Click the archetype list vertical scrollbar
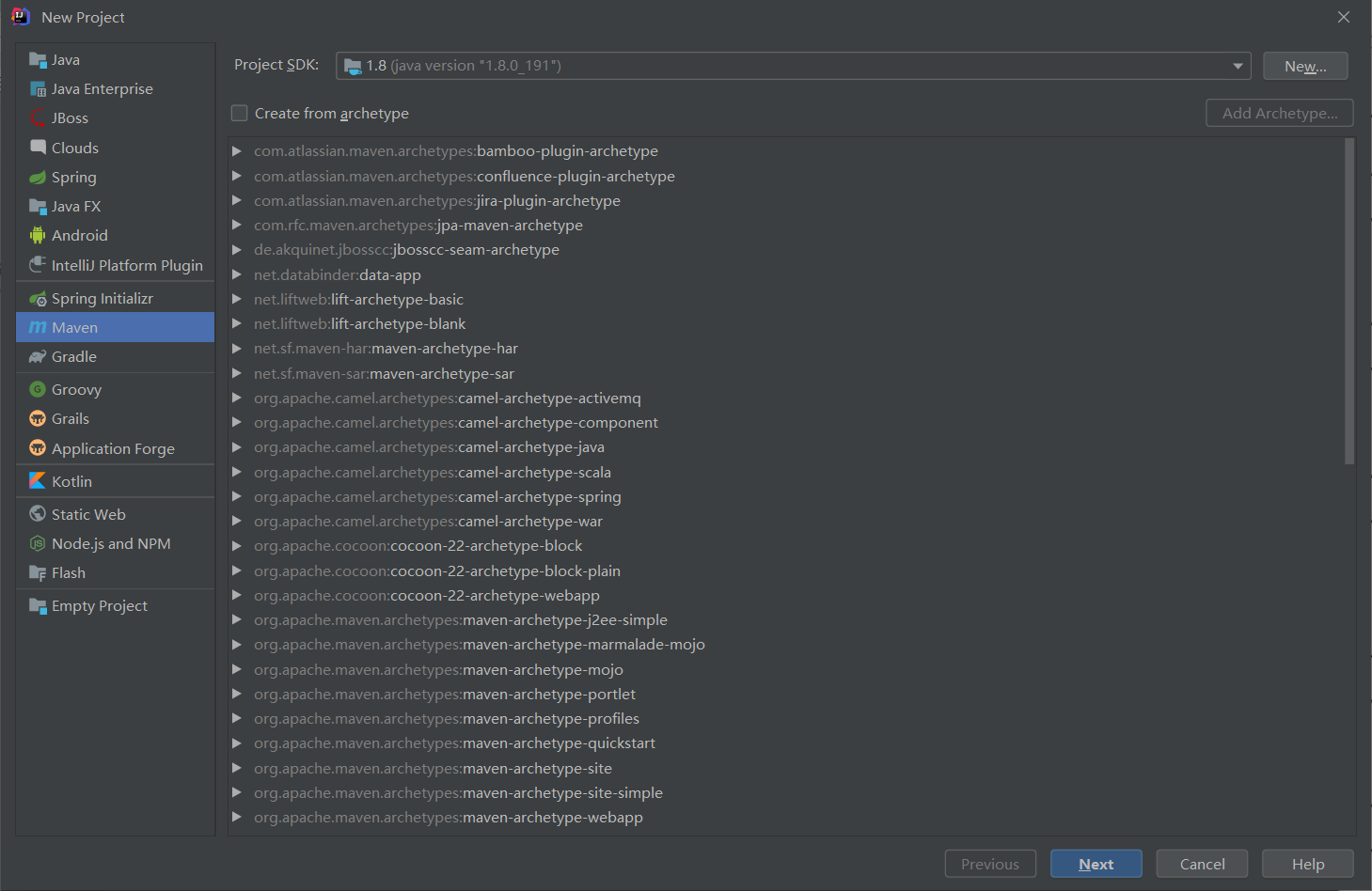The height and width of the screenshot is (891, 1372). tap(1349, 301)
